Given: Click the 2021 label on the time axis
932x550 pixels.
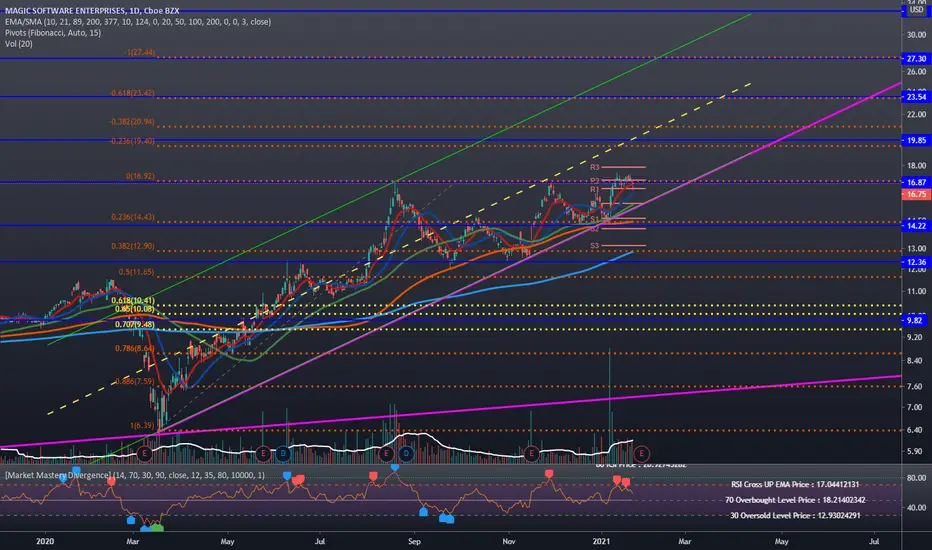Looking at the screenshot, I should click(602, 542).
